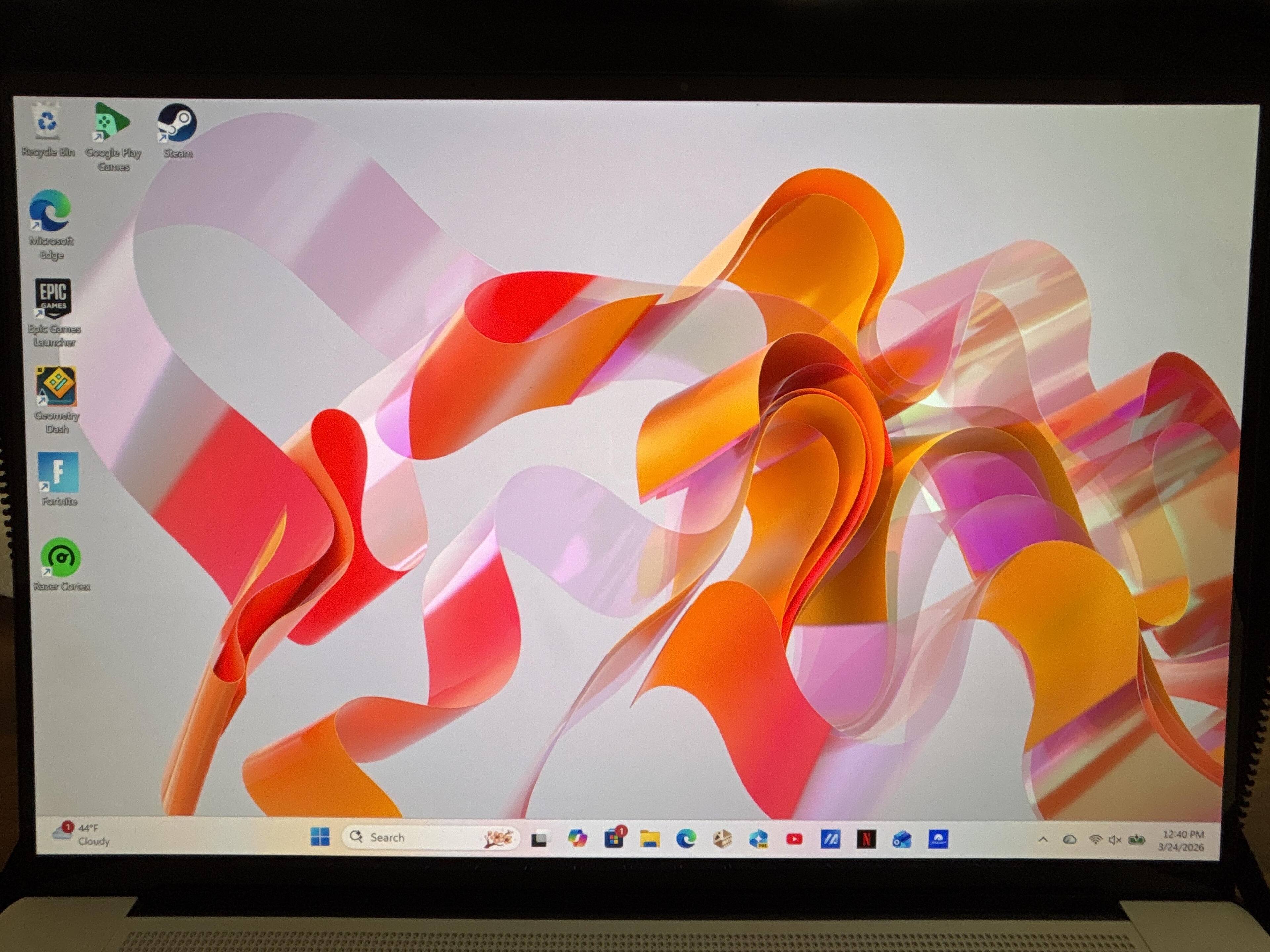Select the Microsoft Edge desktop shortcut
This screenshot has height=952, width=1270.
(51, 225)
